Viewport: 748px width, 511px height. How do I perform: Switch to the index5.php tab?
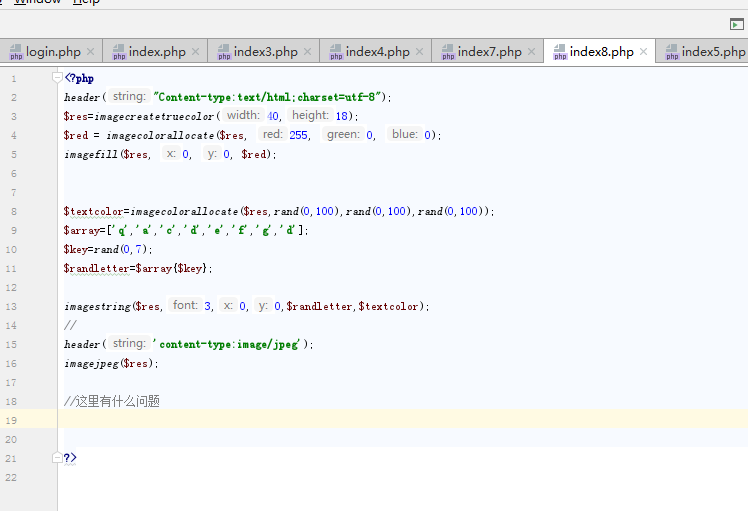pos(702,52)
